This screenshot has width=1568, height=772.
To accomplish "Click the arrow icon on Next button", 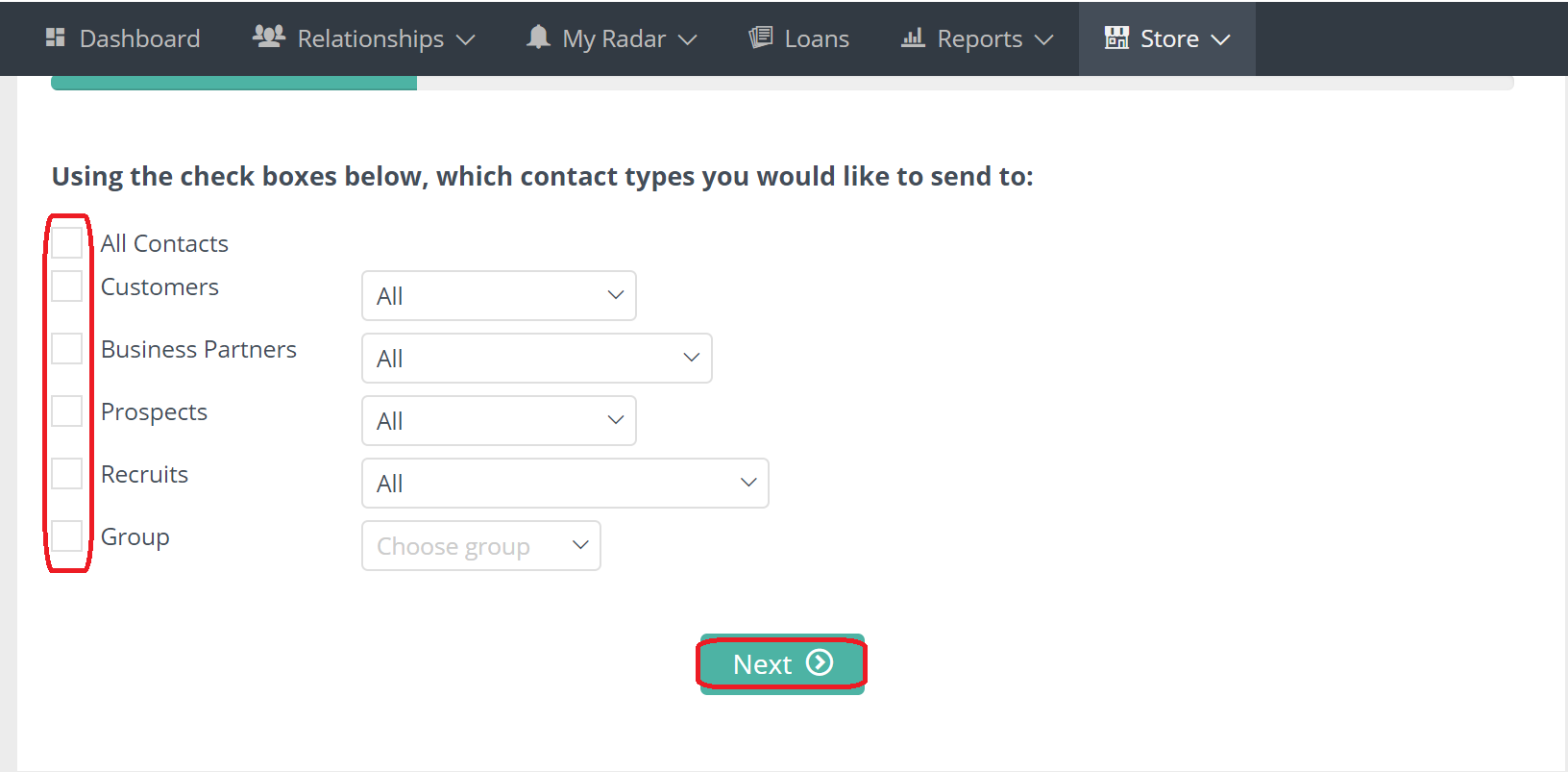I will (820, 662).
